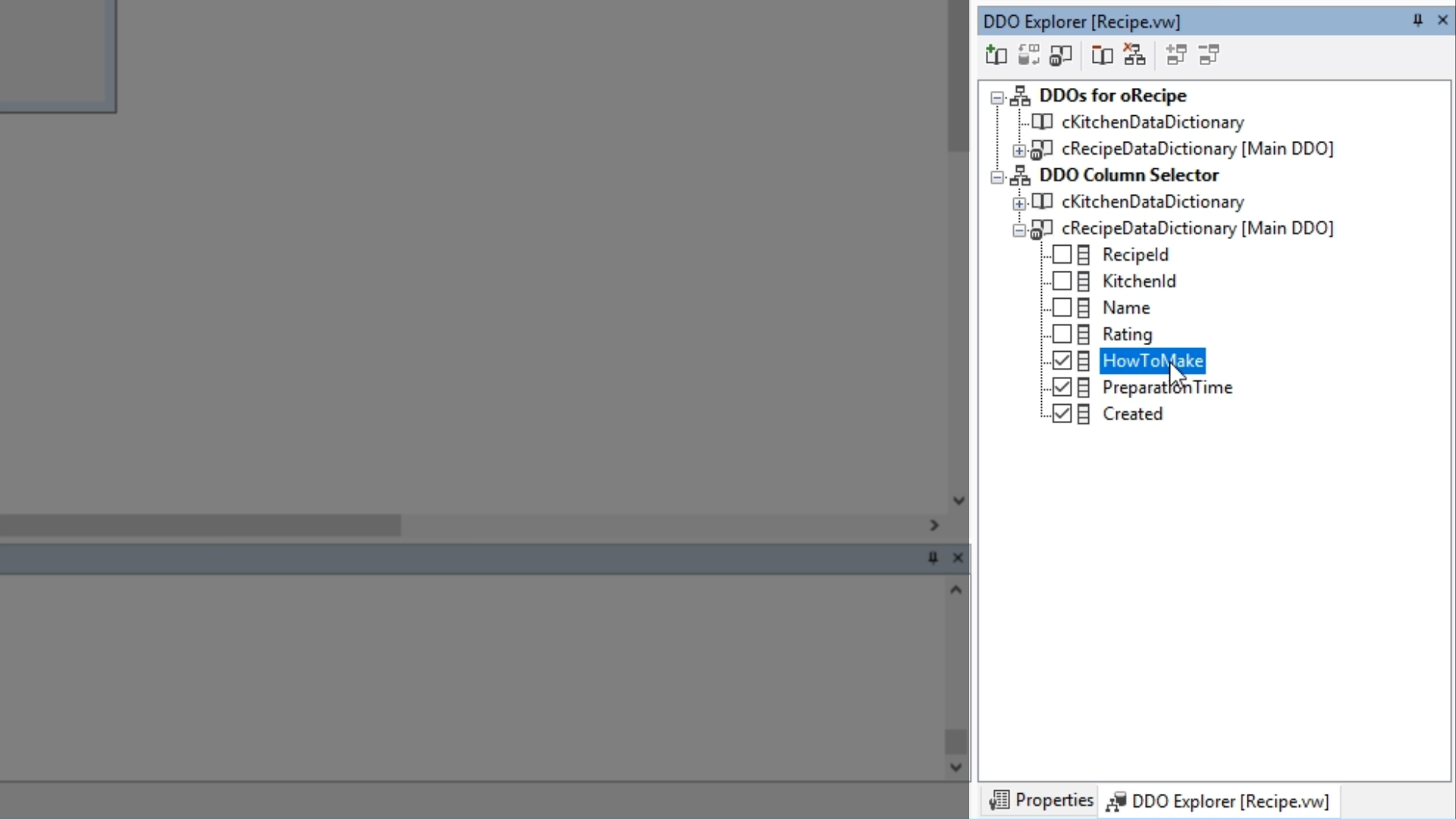
Task: Select the DDO Explorer [Recipe.vw] bottom tab
Action: point(1218,801)
